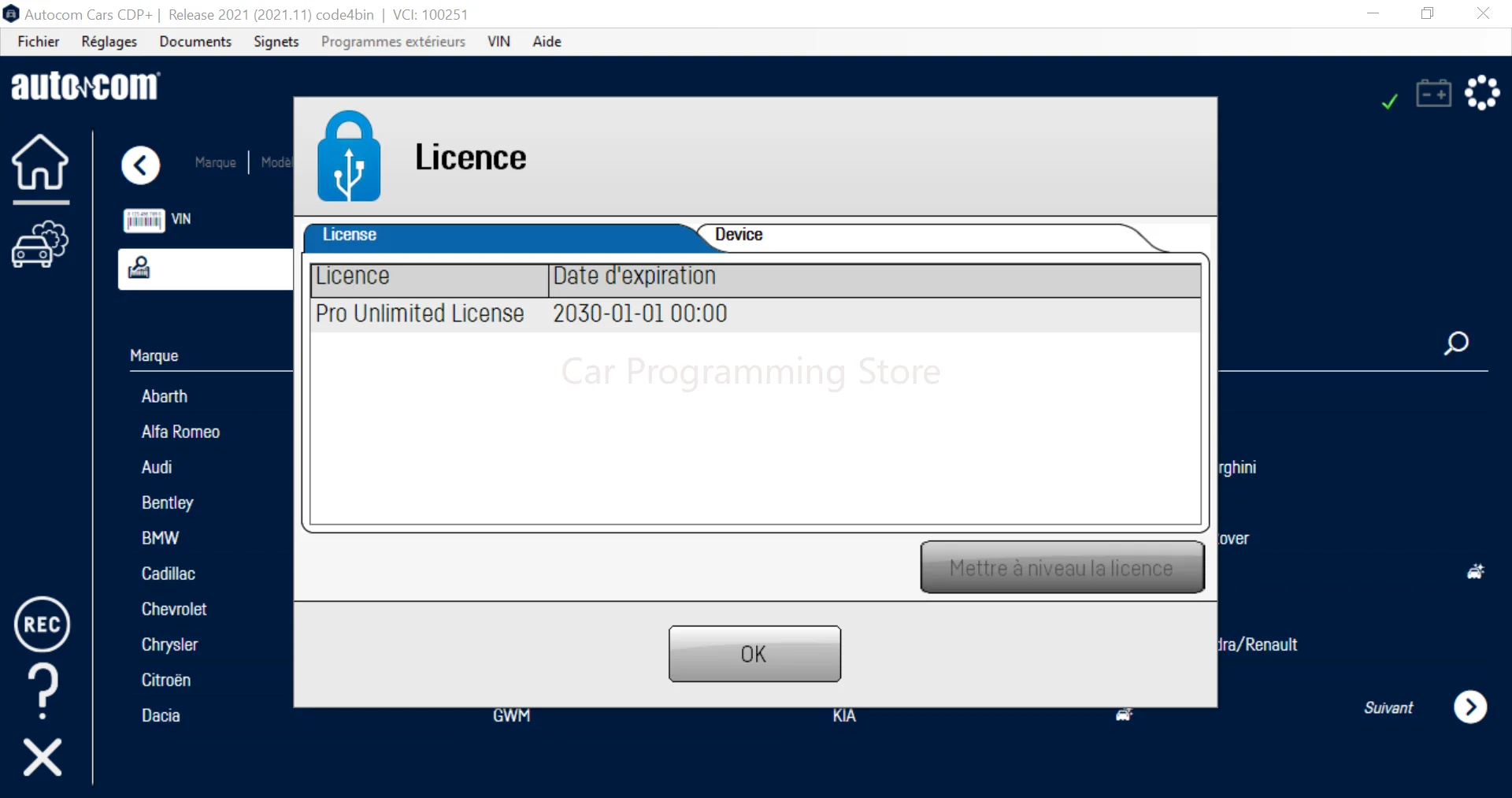Click the Suivant label
Screen dimensions: 1512x798
tap(1388, 707)
